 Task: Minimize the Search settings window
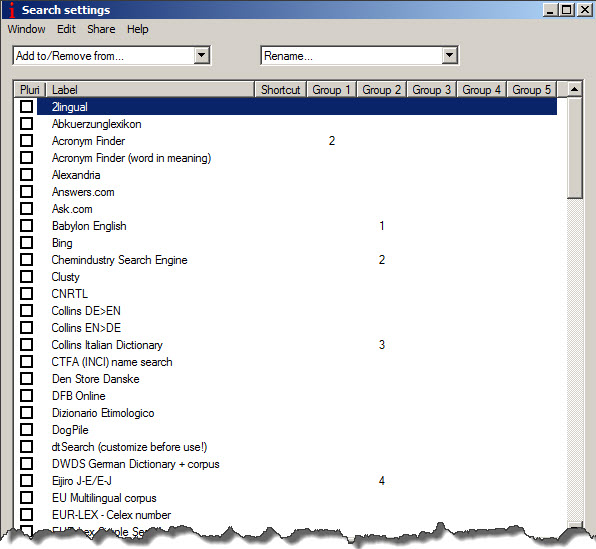click(x=550, y=10)
